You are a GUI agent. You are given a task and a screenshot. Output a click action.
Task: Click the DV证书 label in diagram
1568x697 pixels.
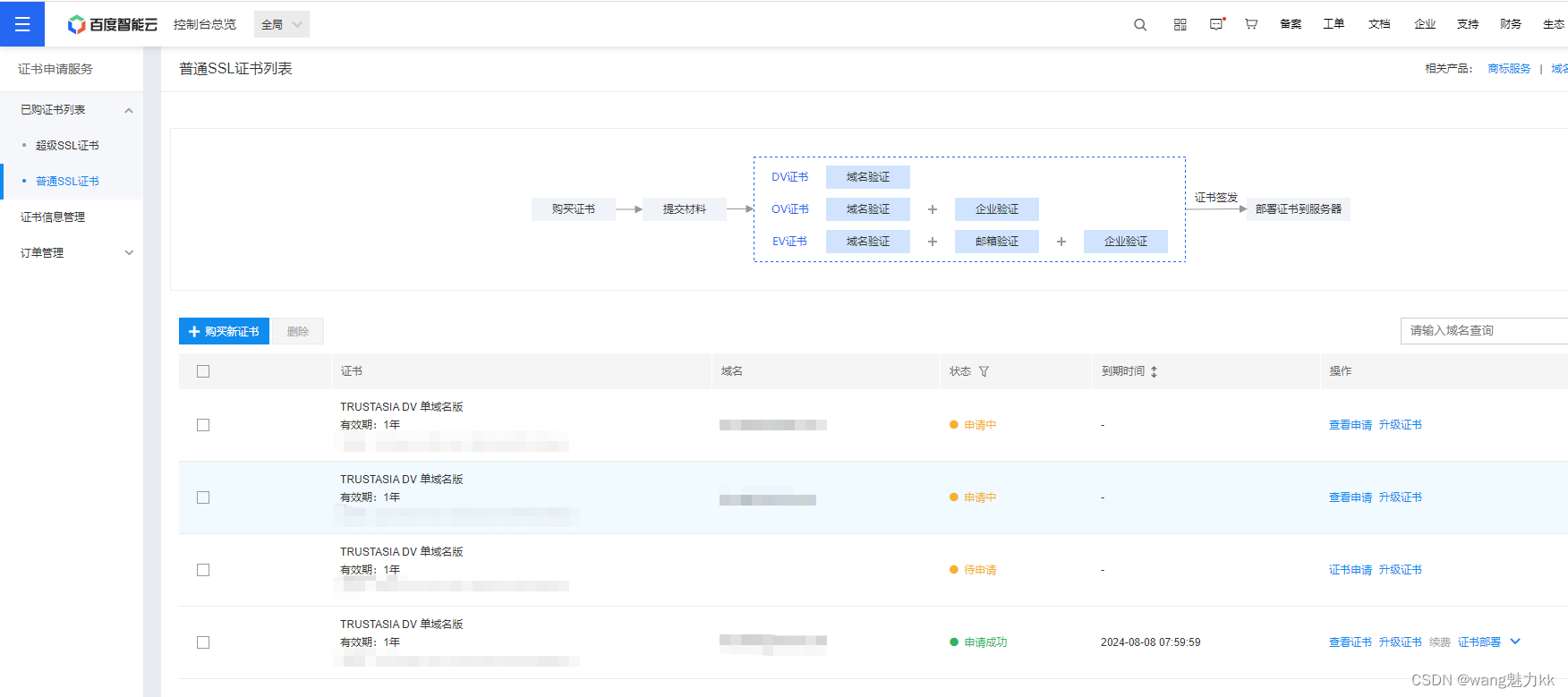click(789, 177)
